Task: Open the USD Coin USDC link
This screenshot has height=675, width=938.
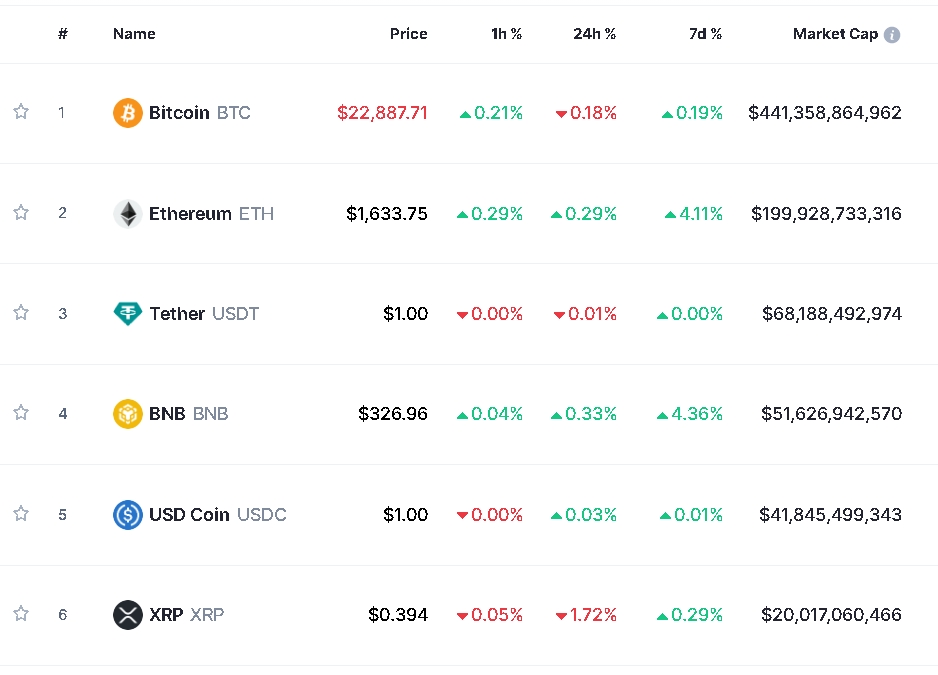Action: coord(217,515)
